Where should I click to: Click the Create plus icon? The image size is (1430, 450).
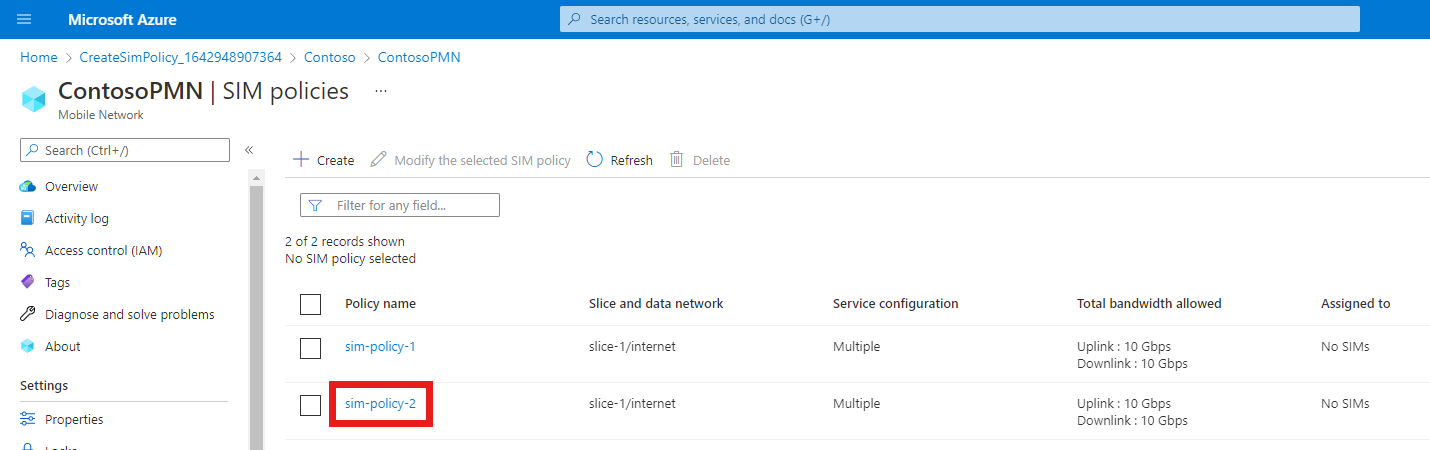pos(301,160)
